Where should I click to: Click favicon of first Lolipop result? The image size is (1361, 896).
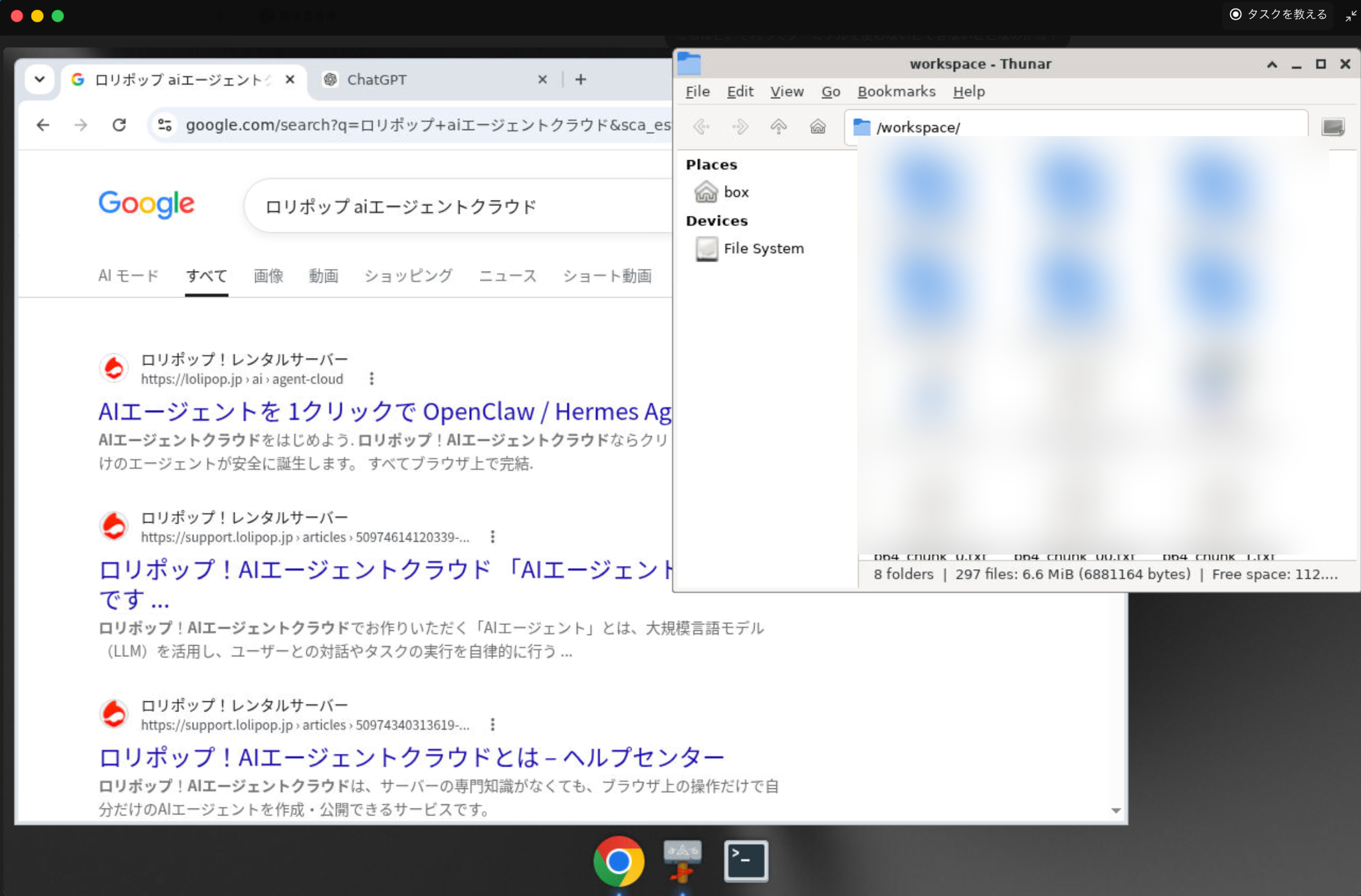point(114,368)
